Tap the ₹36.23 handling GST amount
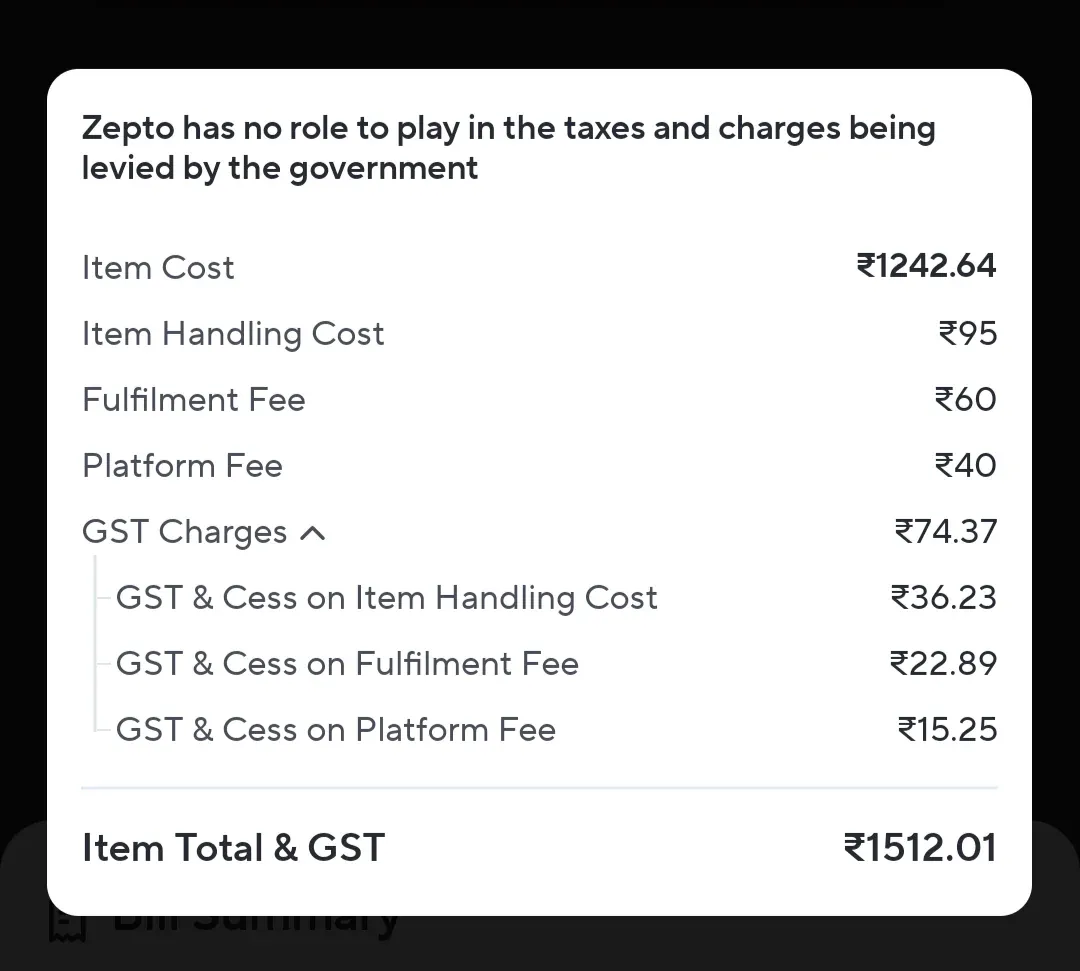 (943, 597)
